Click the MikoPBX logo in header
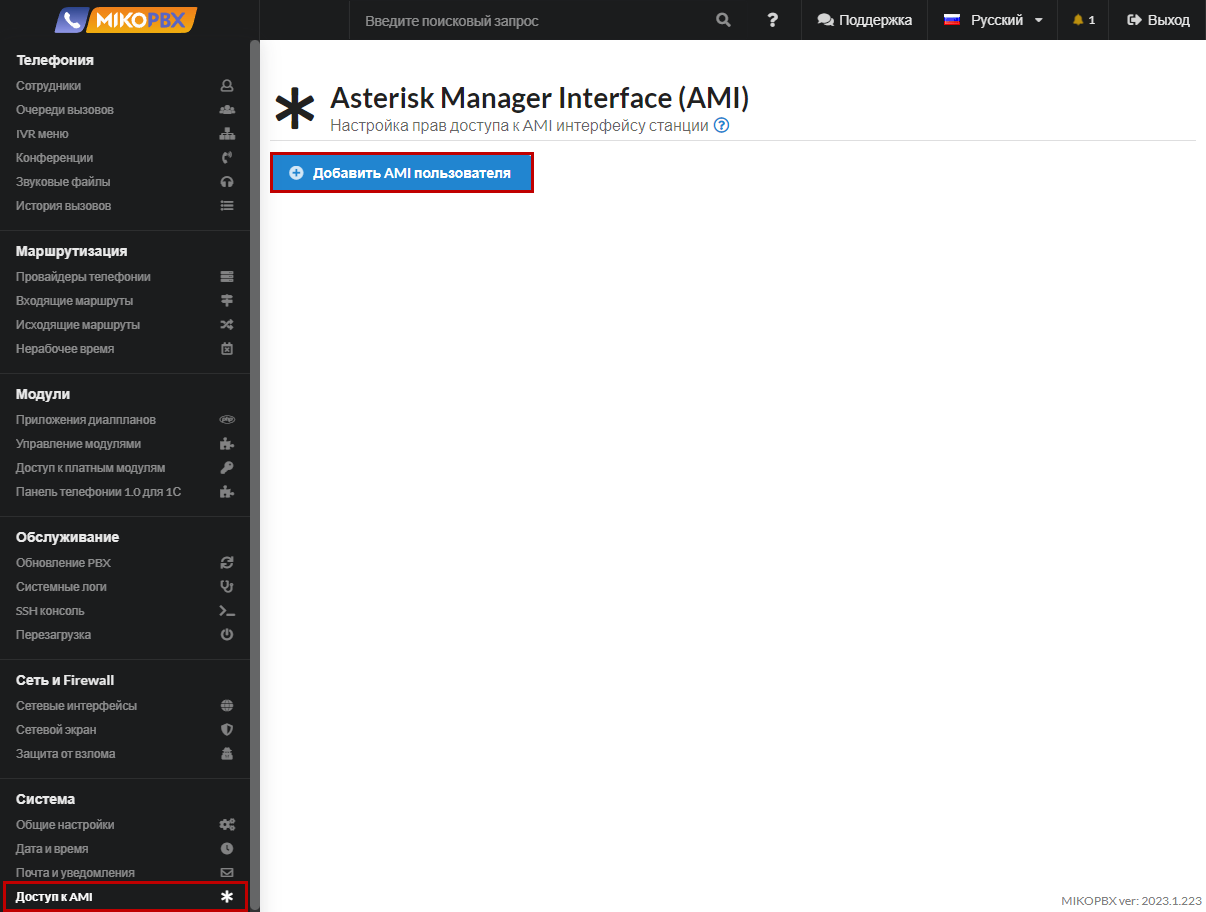 pos(126,20)
